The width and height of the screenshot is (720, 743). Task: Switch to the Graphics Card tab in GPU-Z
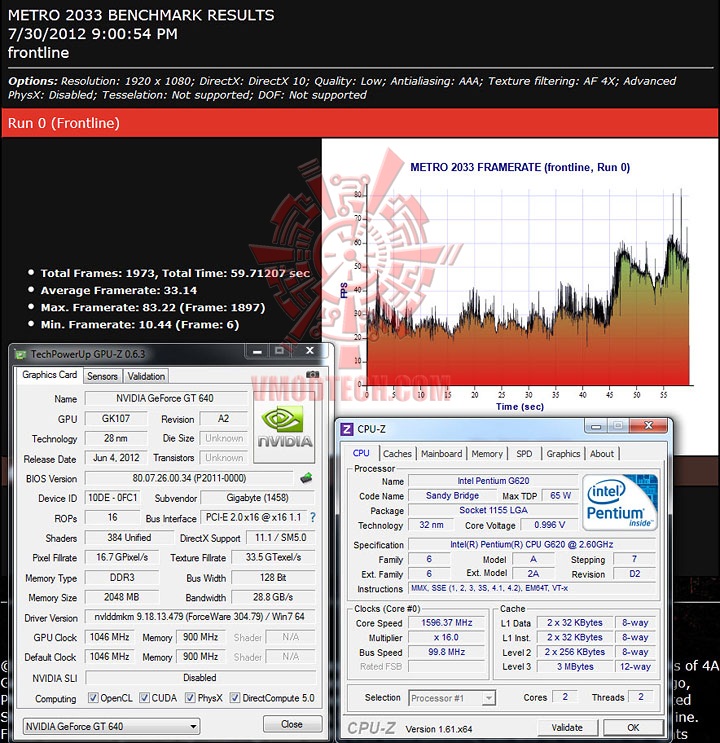point(49,375)
